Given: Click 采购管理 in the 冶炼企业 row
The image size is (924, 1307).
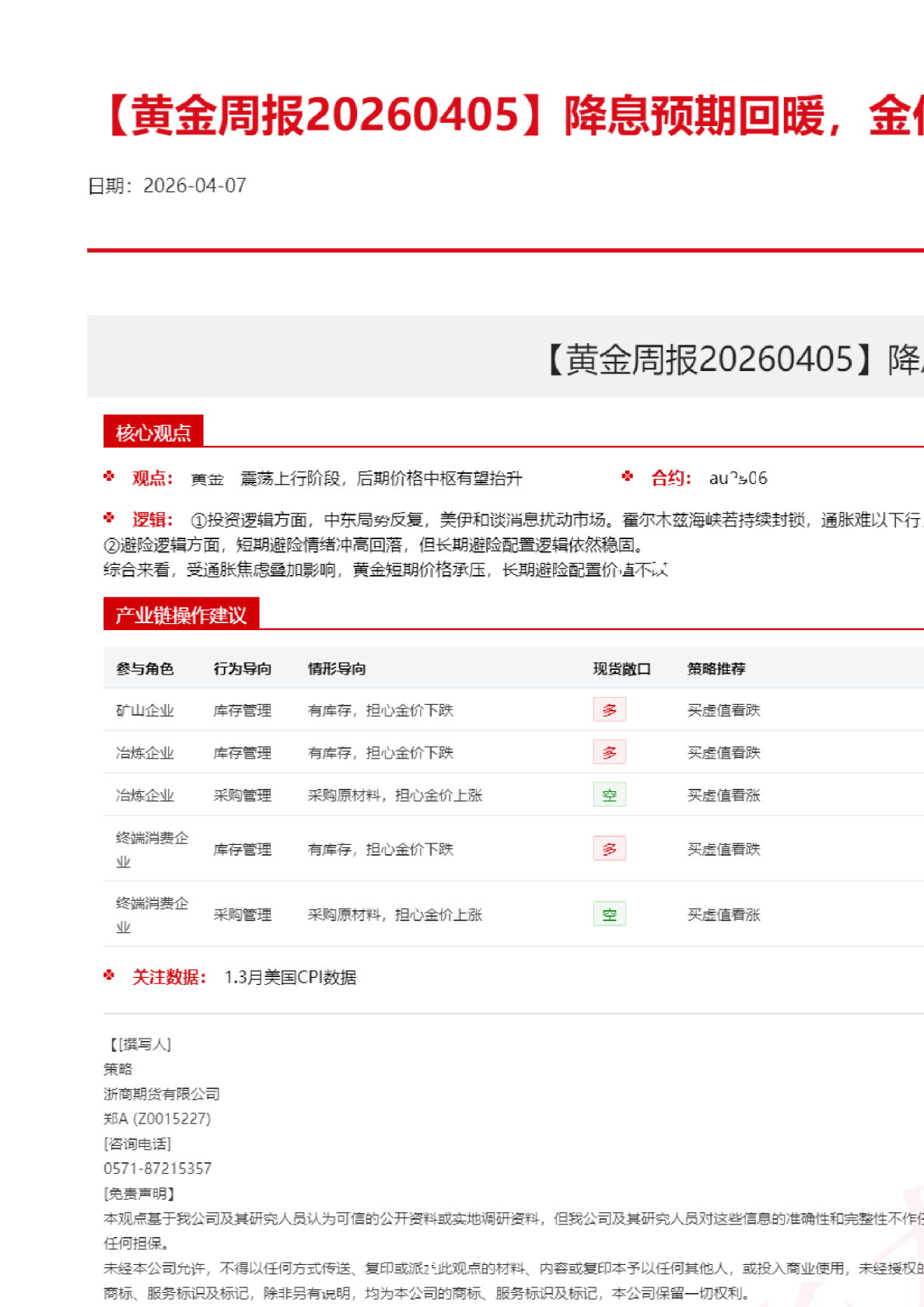Looking at the screenshot, I should pyautogui.click(x=243, y=795).
